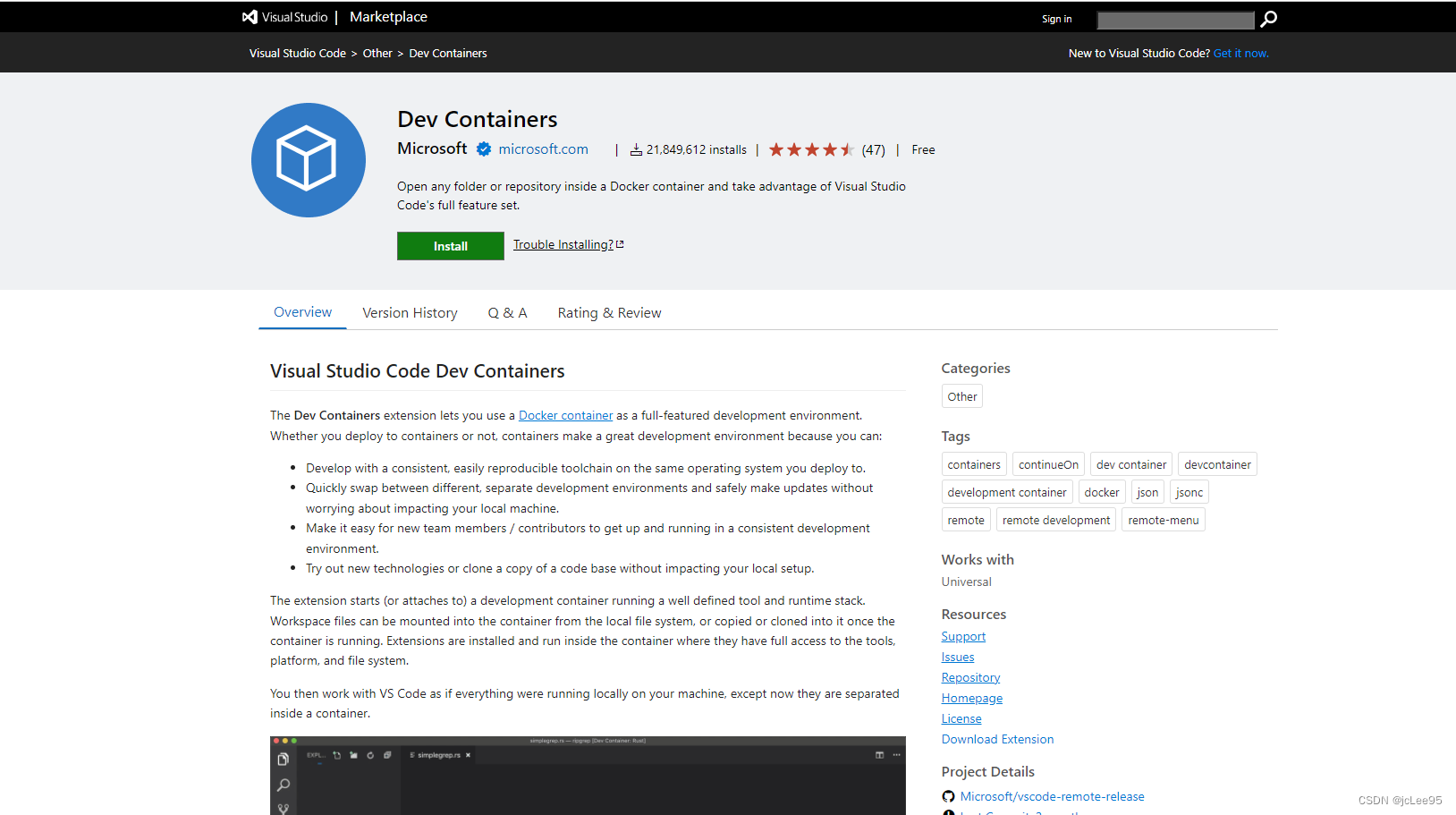The width and height of the screenshot is (1456, 815).
Task: Open Trouble Installing link
Action: pos(569,244)
